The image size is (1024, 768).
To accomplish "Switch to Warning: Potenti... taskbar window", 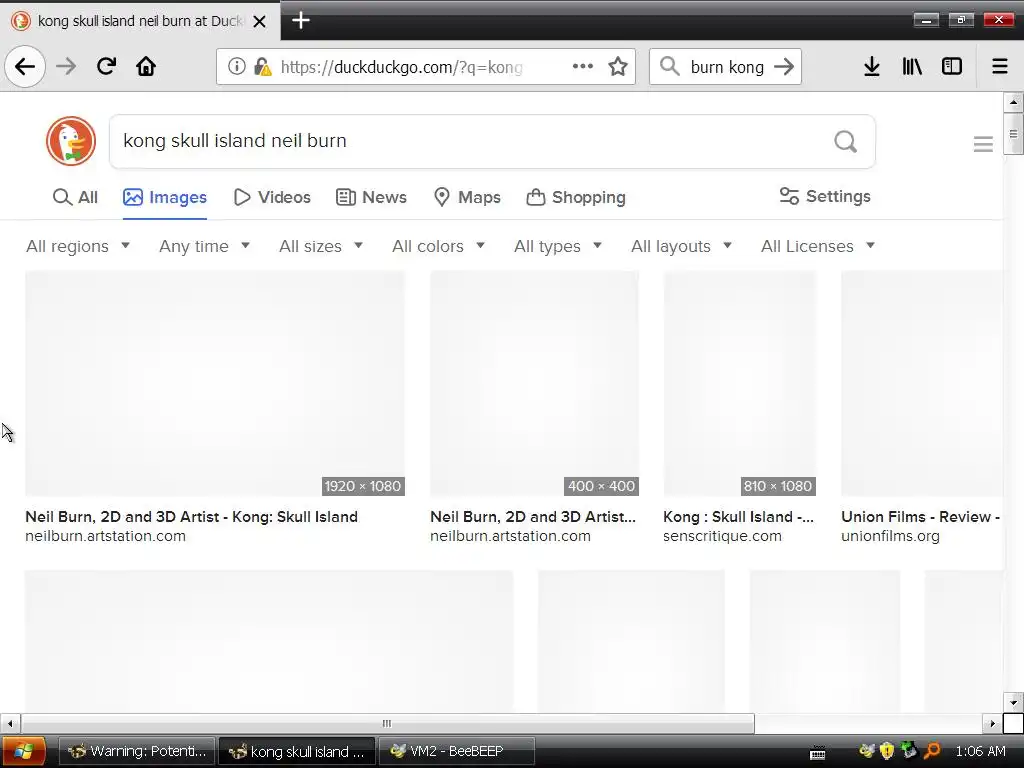I will click(137, 751).
